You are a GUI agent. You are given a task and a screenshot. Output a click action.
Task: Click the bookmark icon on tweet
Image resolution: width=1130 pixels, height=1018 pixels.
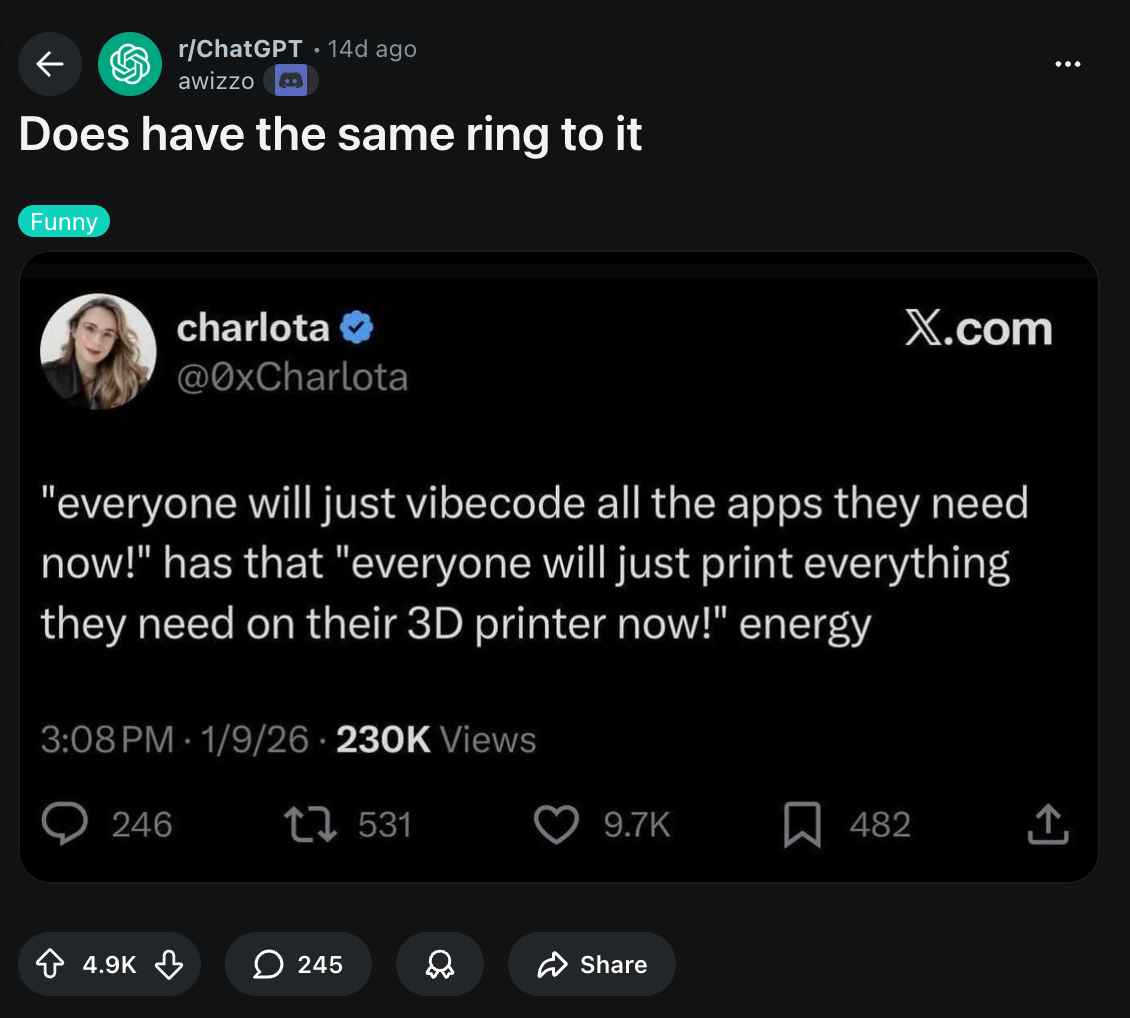coord(802,825)
